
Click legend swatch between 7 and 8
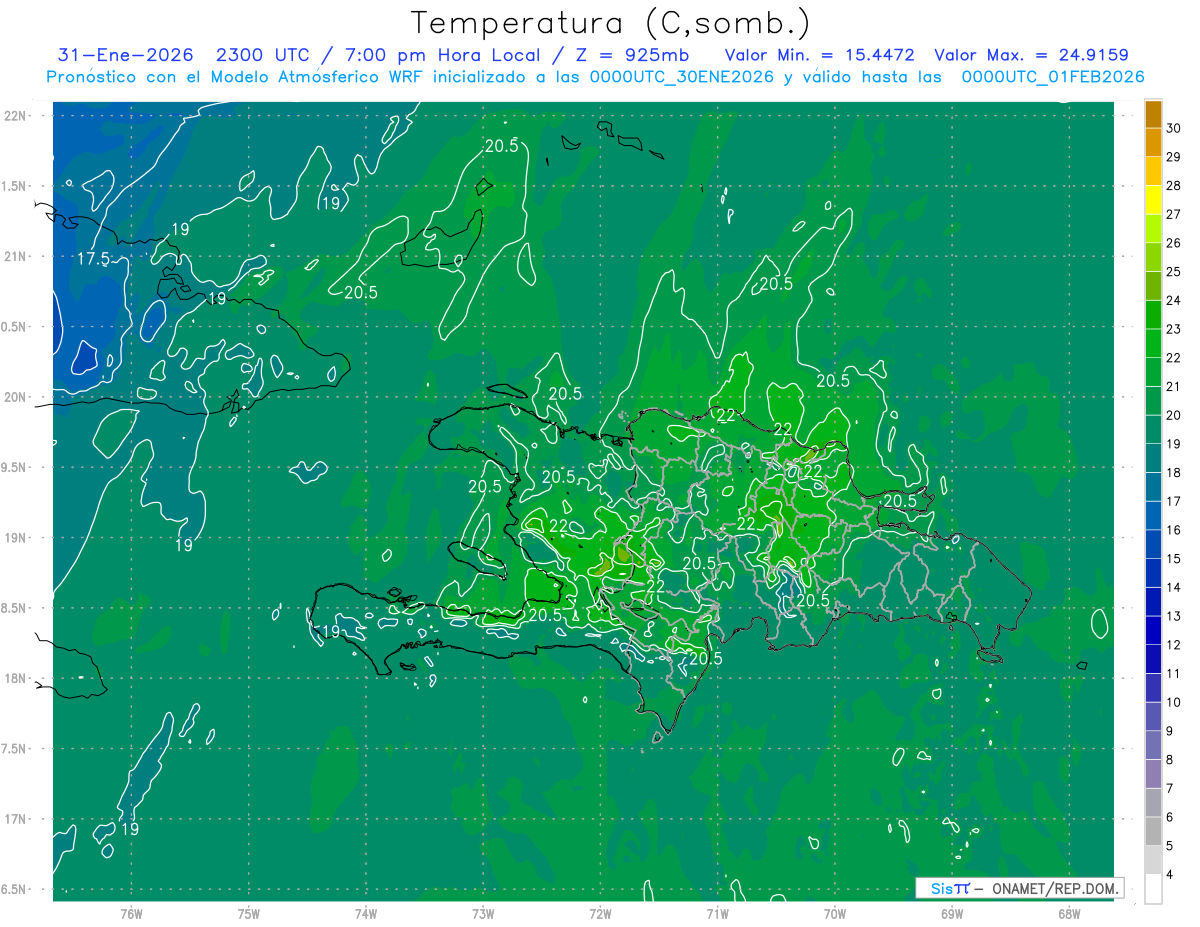[x=1153, y=774]
